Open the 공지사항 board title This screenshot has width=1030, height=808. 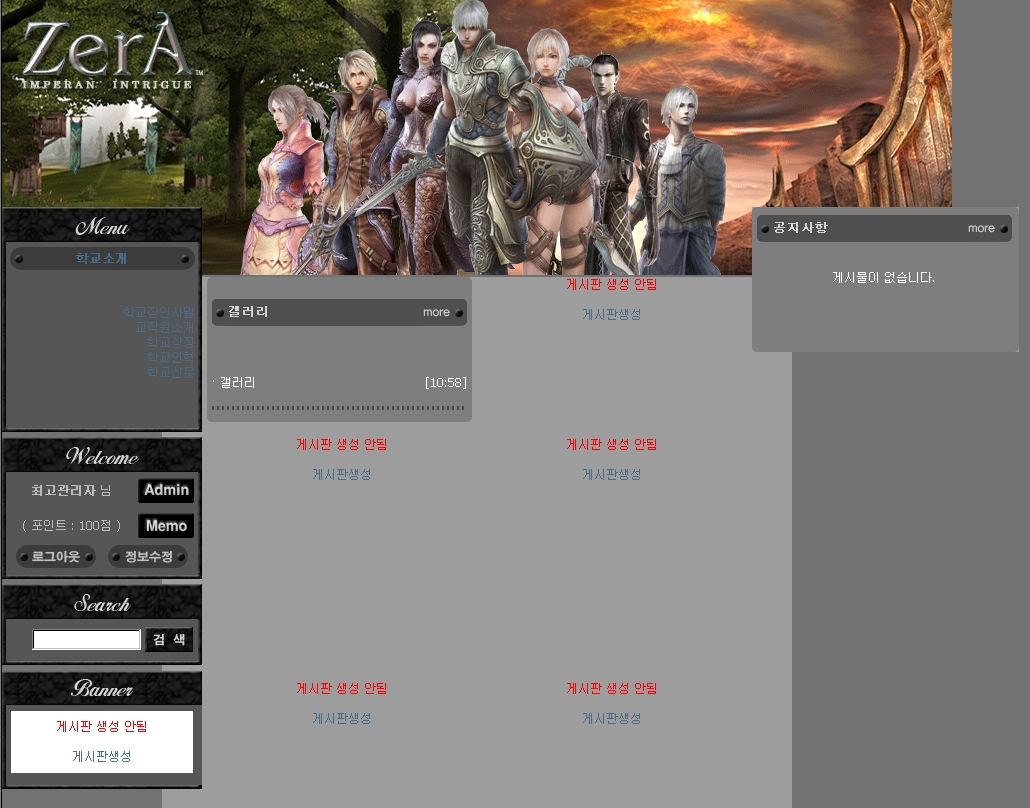(x=800, y=227)
